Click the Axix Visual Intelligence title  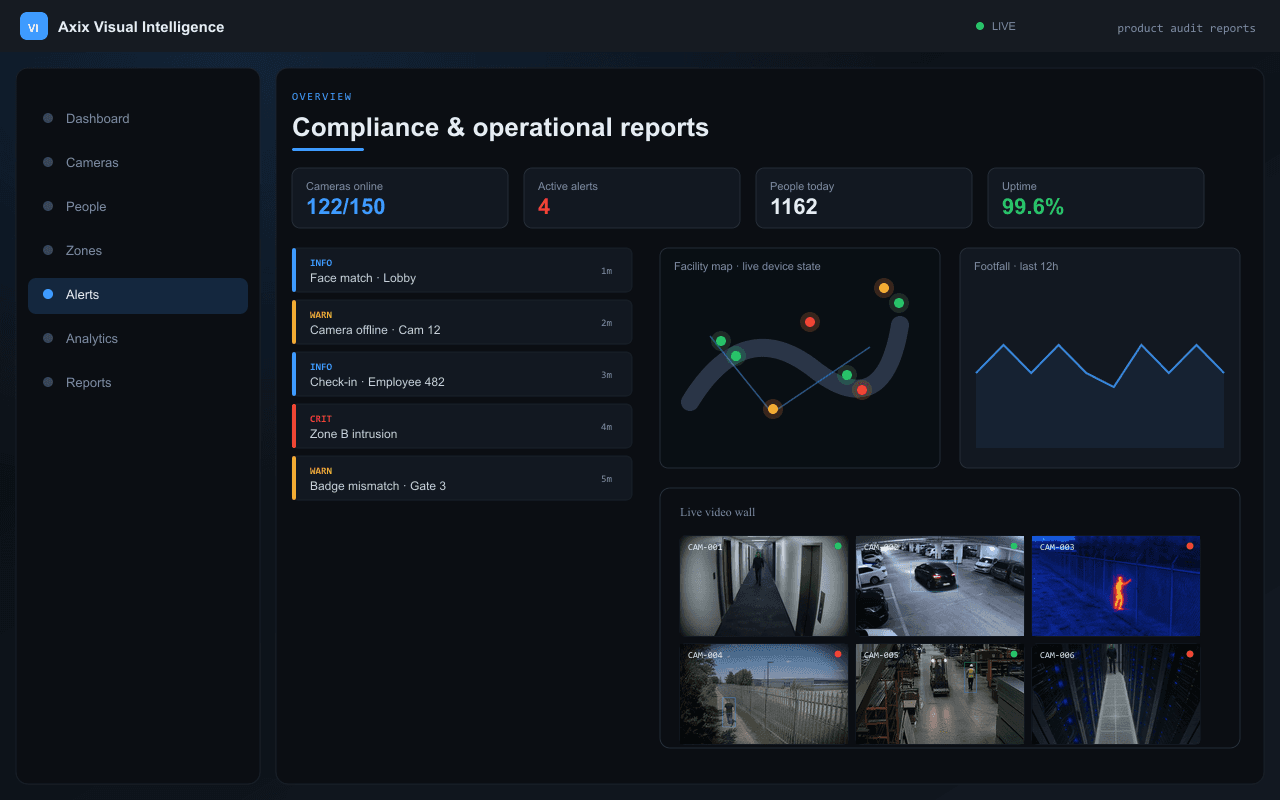click(x=141, y=27)
